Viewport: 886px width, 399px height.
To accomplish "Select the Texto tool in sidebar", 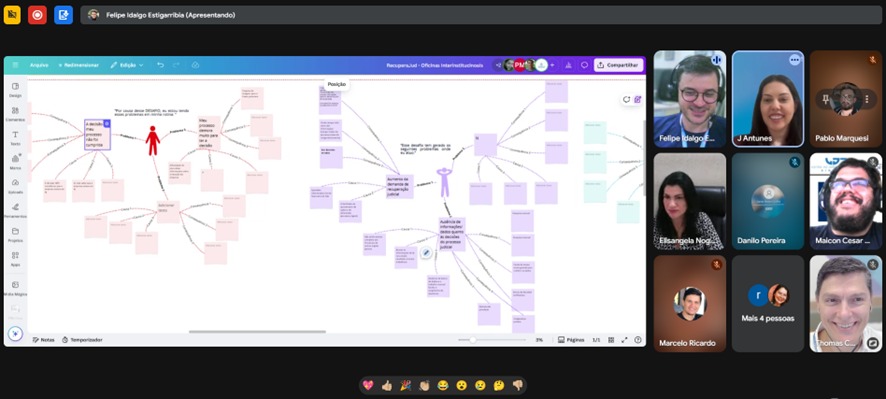I will [x=15, y=138].
